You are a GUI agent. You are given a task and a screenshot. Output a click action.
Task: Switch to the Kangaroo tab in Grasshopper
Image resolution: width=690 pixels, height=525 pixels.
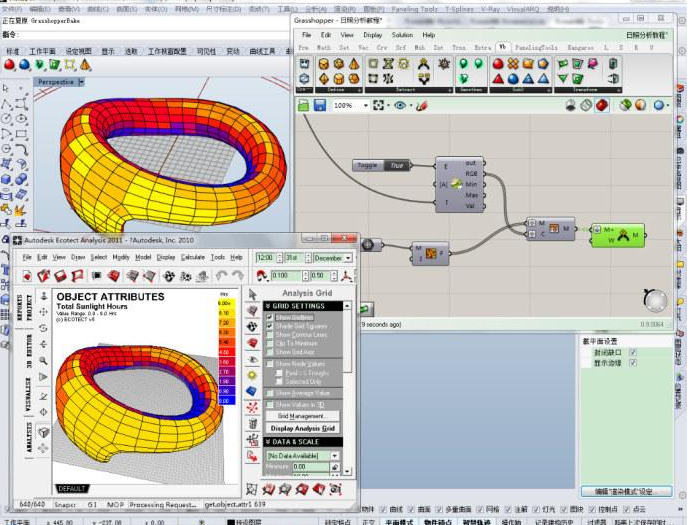580,48
